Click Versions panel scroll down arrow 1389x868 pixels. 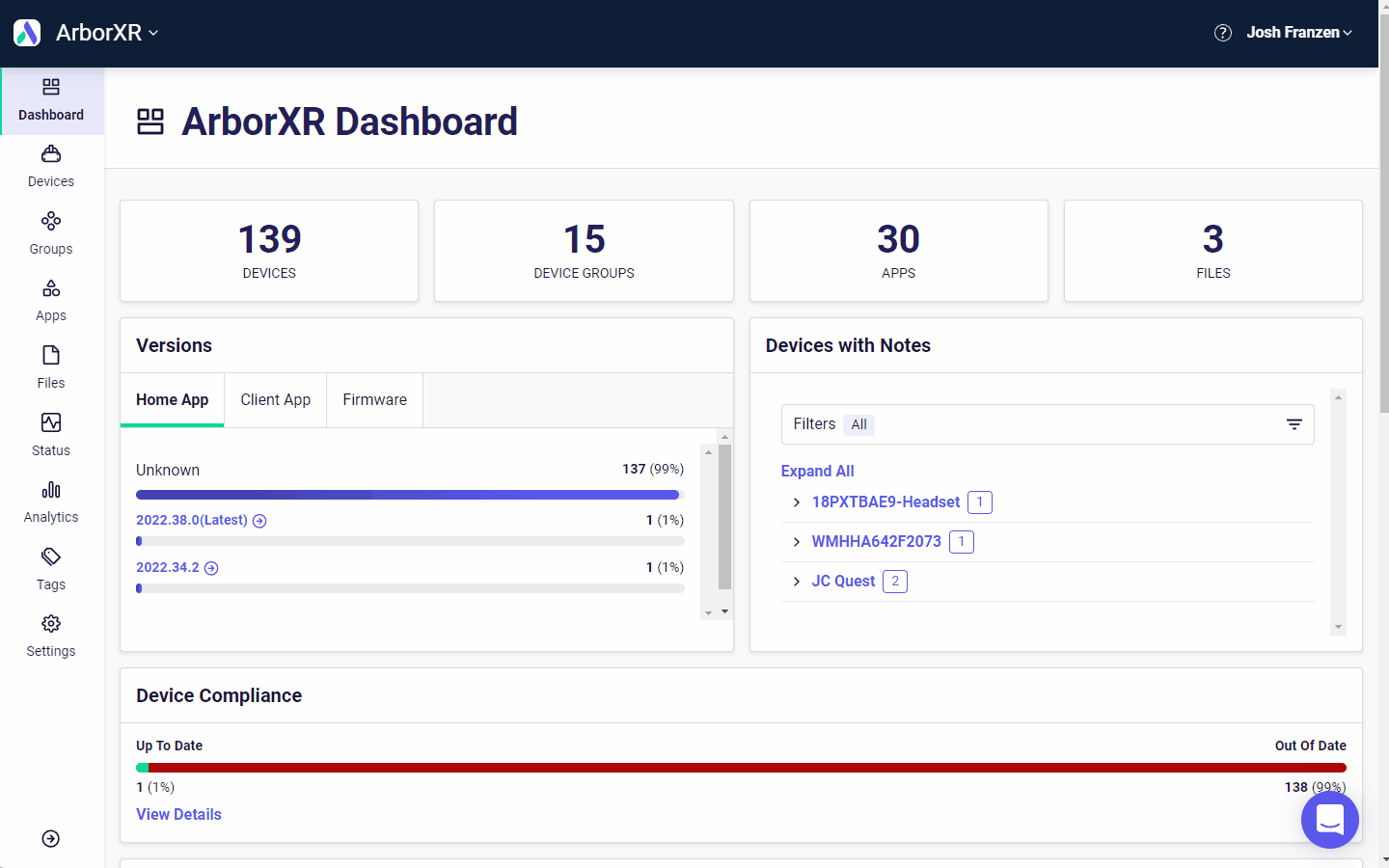(725, 611)
